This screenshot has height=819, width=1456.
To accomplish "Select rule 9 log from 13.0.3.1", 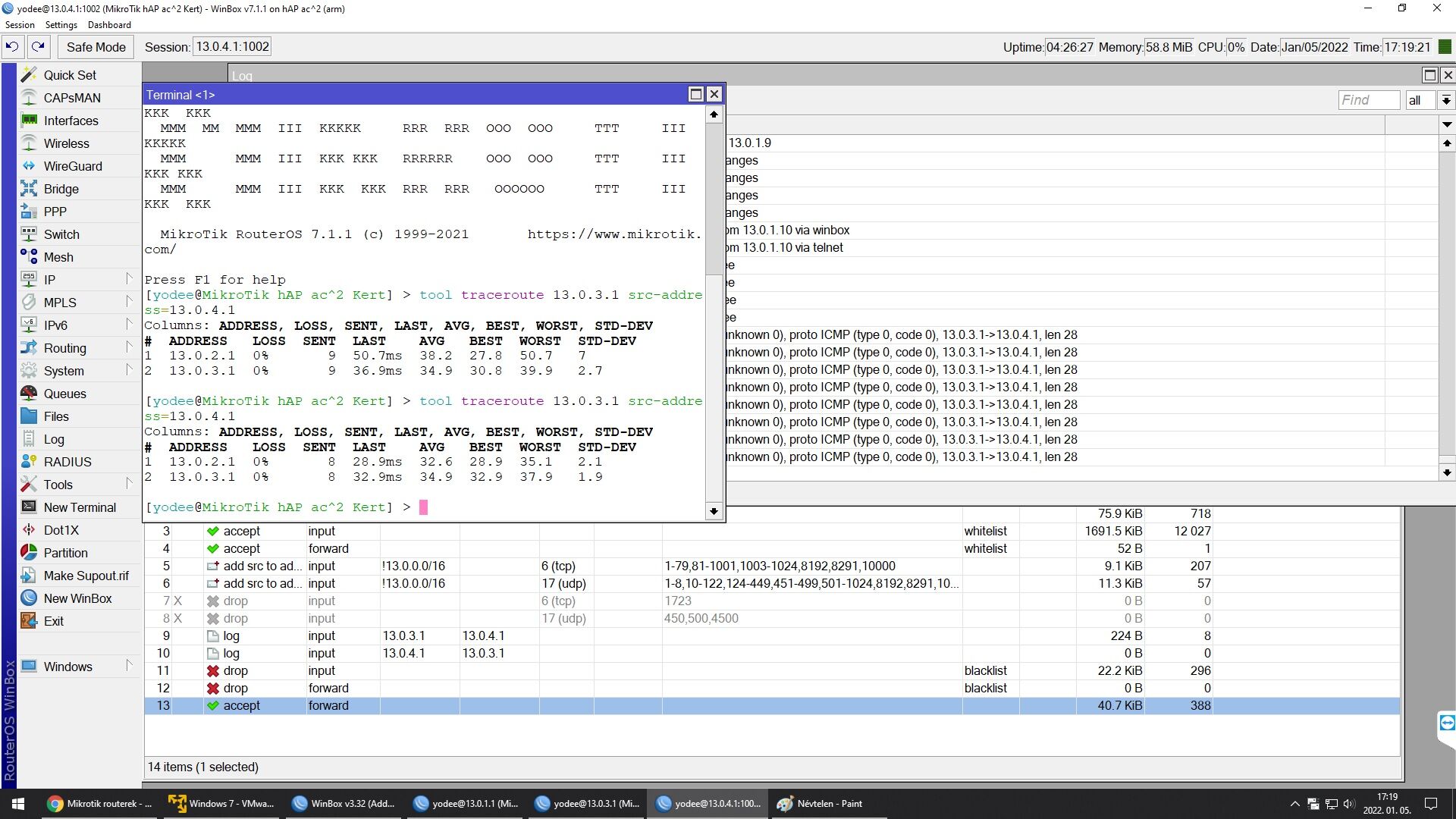I will pos(772,635).
